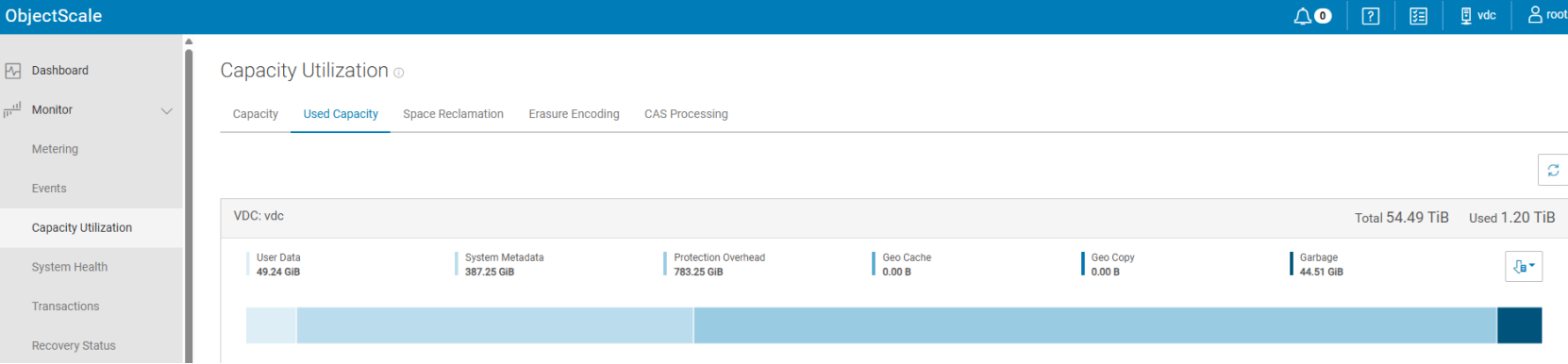Screen dimensions: 1568x364
Task: Open Transactions in sidebar
Action: tap(65, 306)
